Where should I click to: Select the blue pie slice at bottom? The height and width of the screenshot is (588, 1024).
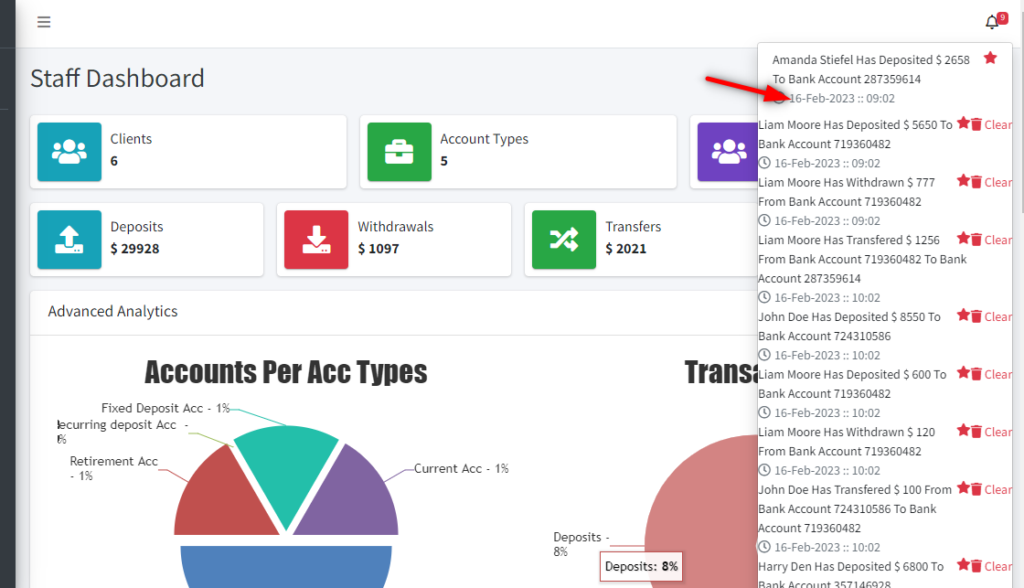pyautogui.click(x=286, y=566)
